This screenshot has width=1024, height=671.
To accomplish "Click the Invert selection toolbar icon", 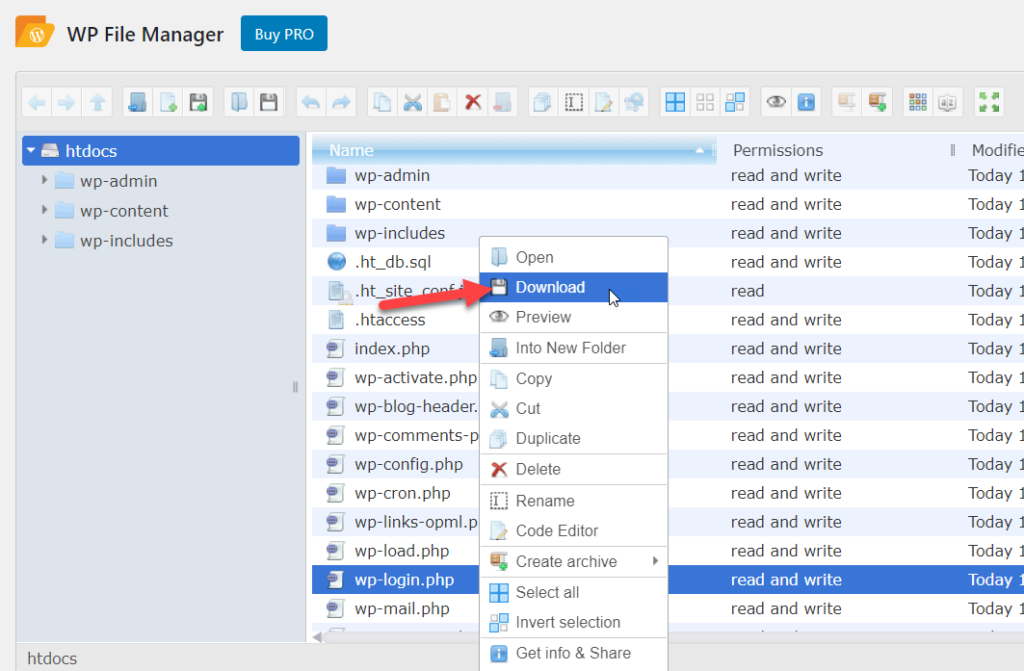I will 735,103.
